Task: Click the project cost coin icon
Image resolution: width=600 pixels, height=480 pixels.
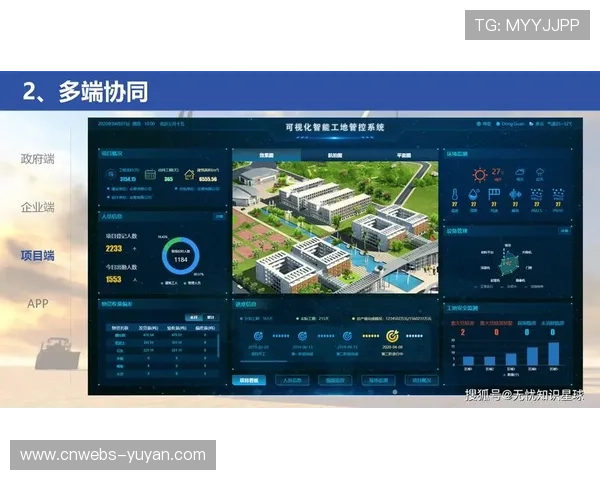Action: tap(111, 174)
